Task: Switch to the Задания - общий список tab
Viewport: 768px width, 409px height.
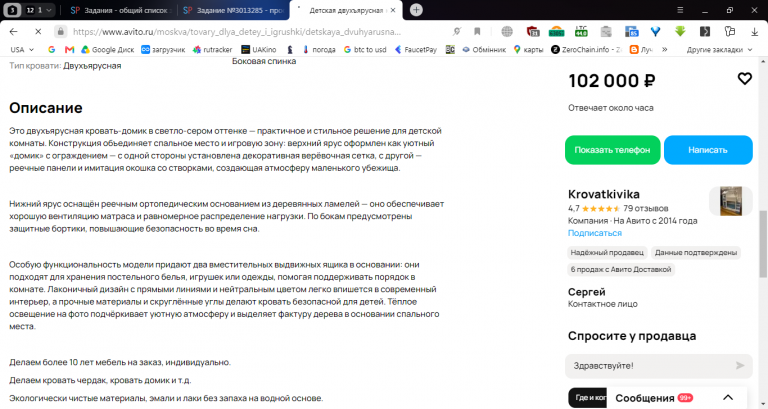Action: 120,10
